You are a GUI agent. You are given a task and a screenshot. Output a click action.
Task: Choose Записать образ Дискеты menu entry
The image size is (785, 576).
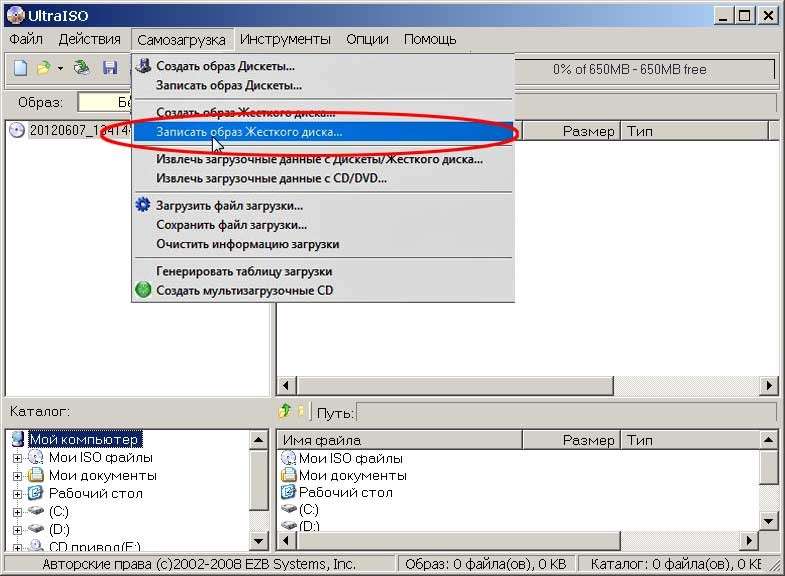(323, 85)
